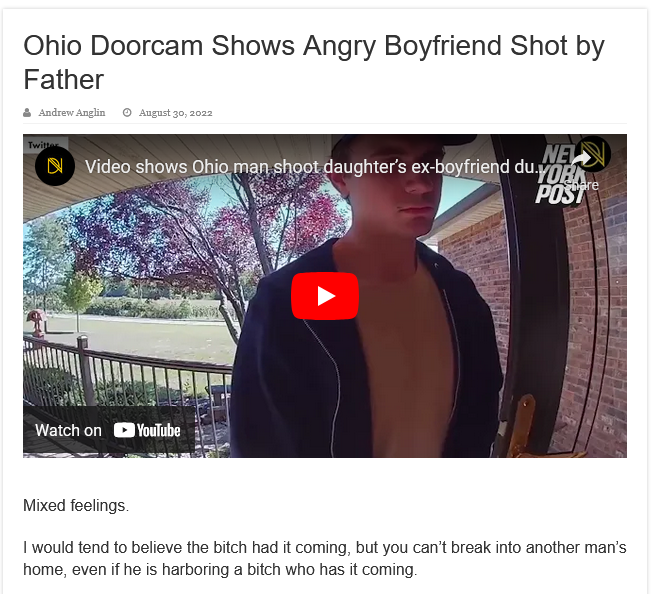Click the paragraph starting 'I would tend to believe'
657x594 pixels.
[325, 558]
